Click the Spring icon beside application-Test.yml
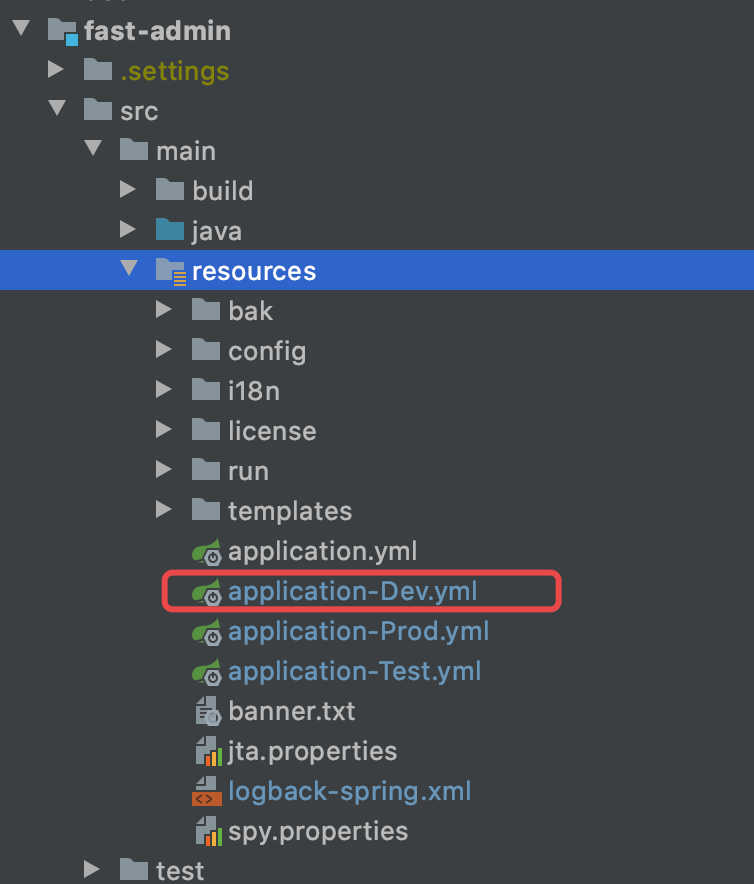 [x=207, y=672]
